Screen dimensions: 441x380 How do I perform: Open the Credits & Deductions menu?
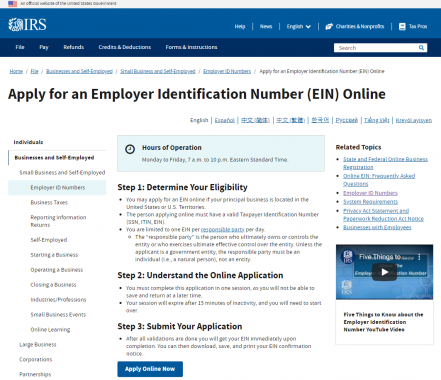click(125, 47)
